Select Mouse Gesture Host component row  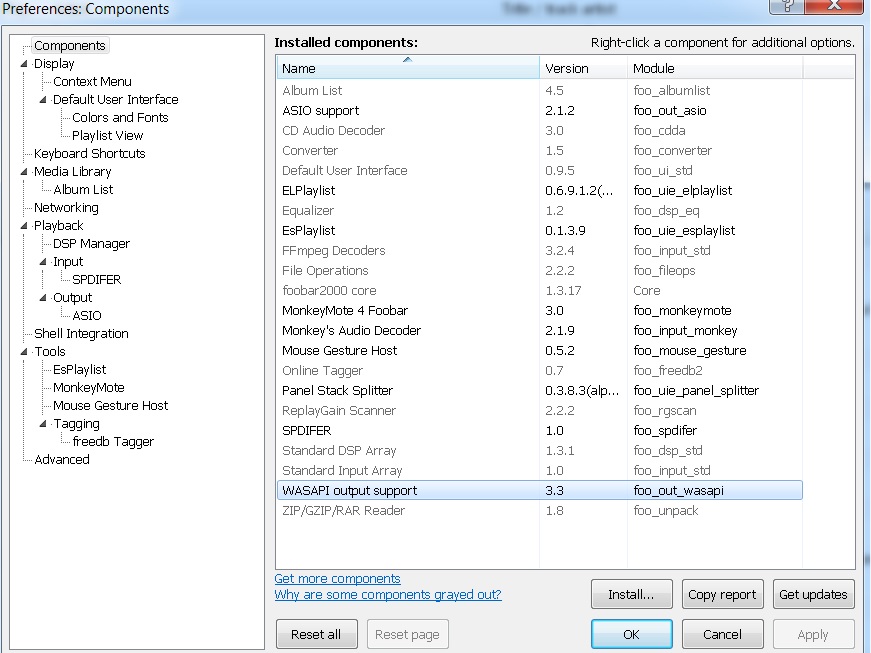539,350
